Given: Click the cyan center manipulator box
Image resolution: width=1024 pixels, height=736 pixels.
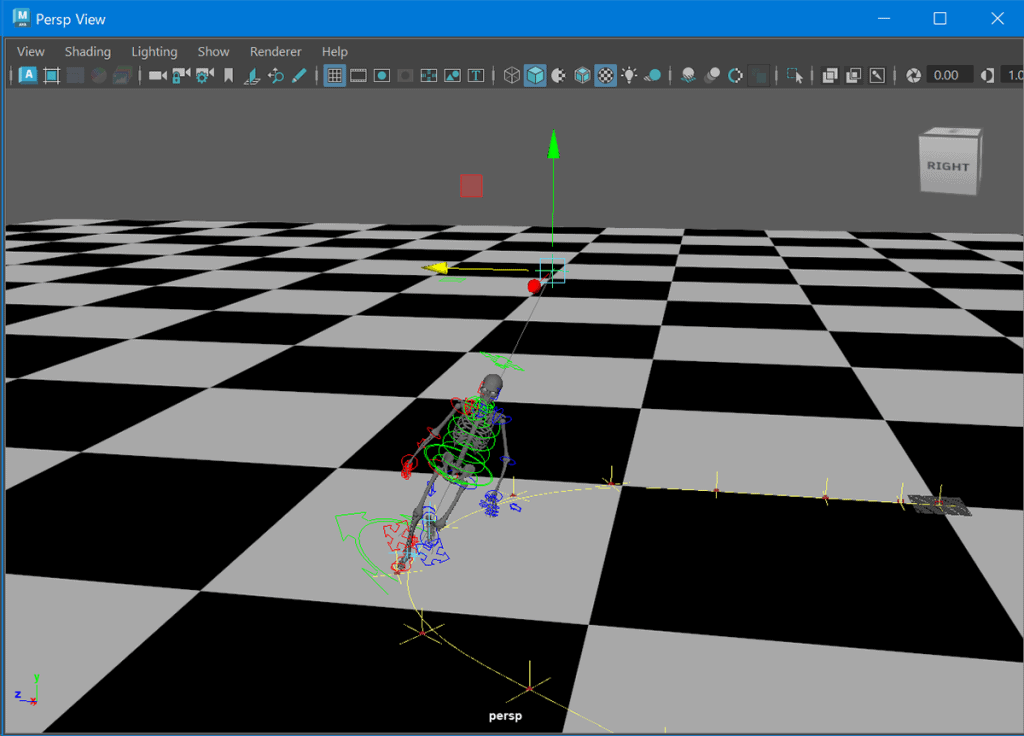Looking at the screenshot, I should [x=552, y=270].
